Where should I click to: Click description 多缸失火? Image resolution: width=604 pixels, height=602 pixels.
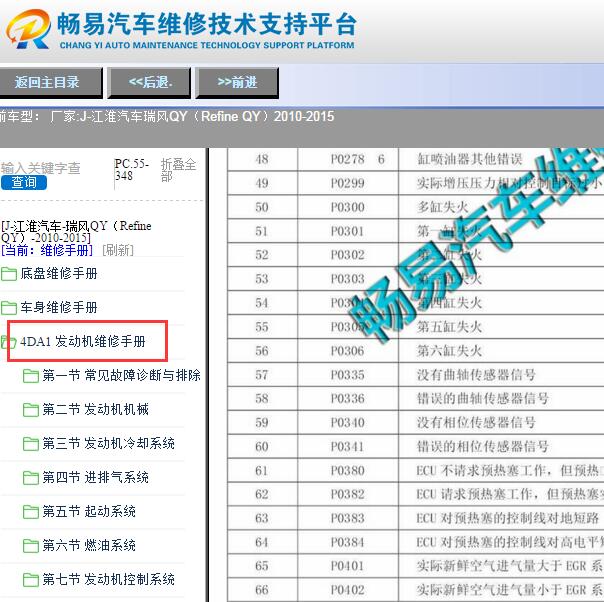coord(442,207)
